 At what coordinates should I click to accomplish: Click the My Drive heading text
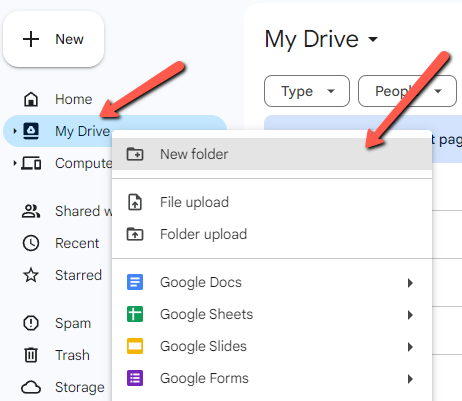pyautogui.click(x=312, y=40)
